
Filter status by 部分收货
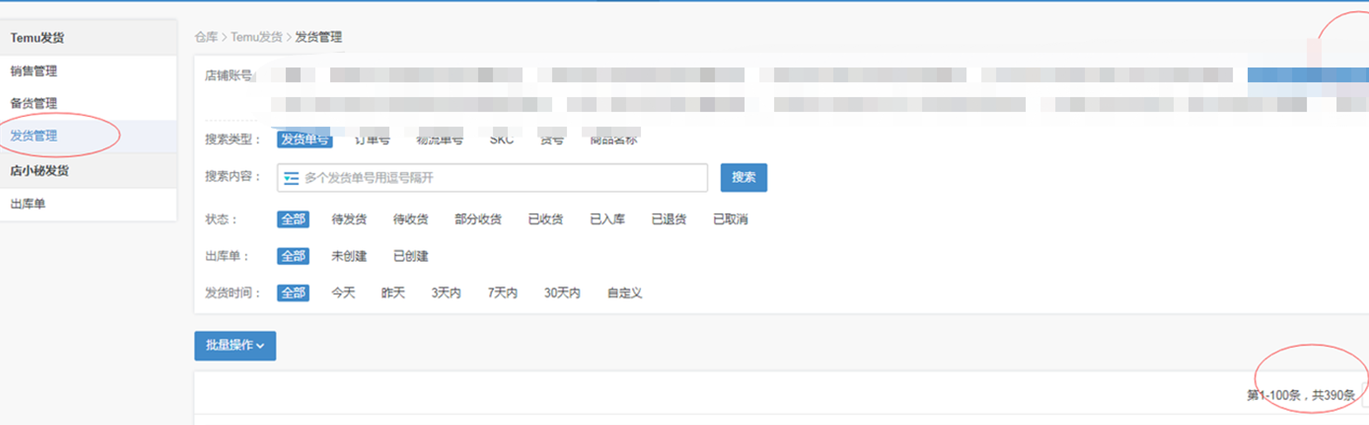pos(478,219)
